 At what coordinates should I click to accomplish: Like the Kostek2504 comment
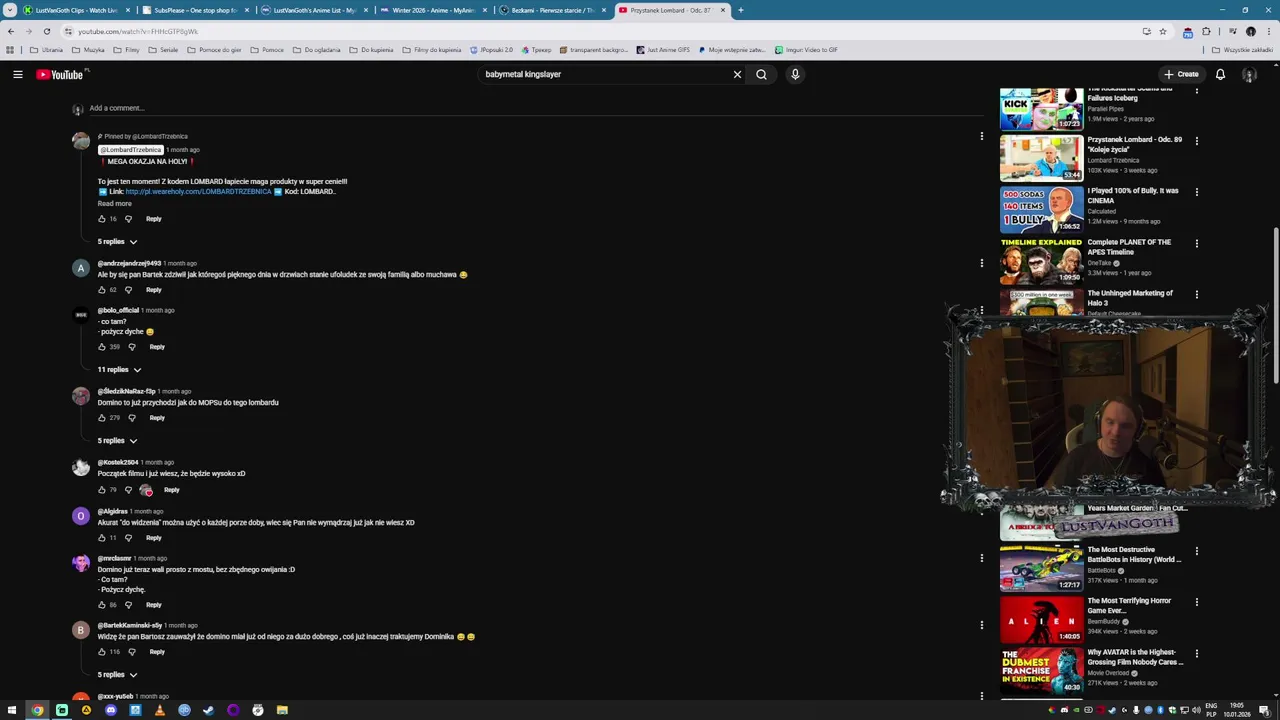tap(102, 490)
